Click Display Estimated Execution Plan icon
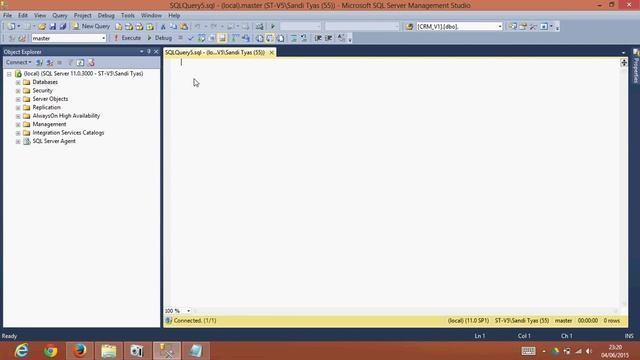 point(201,38)
